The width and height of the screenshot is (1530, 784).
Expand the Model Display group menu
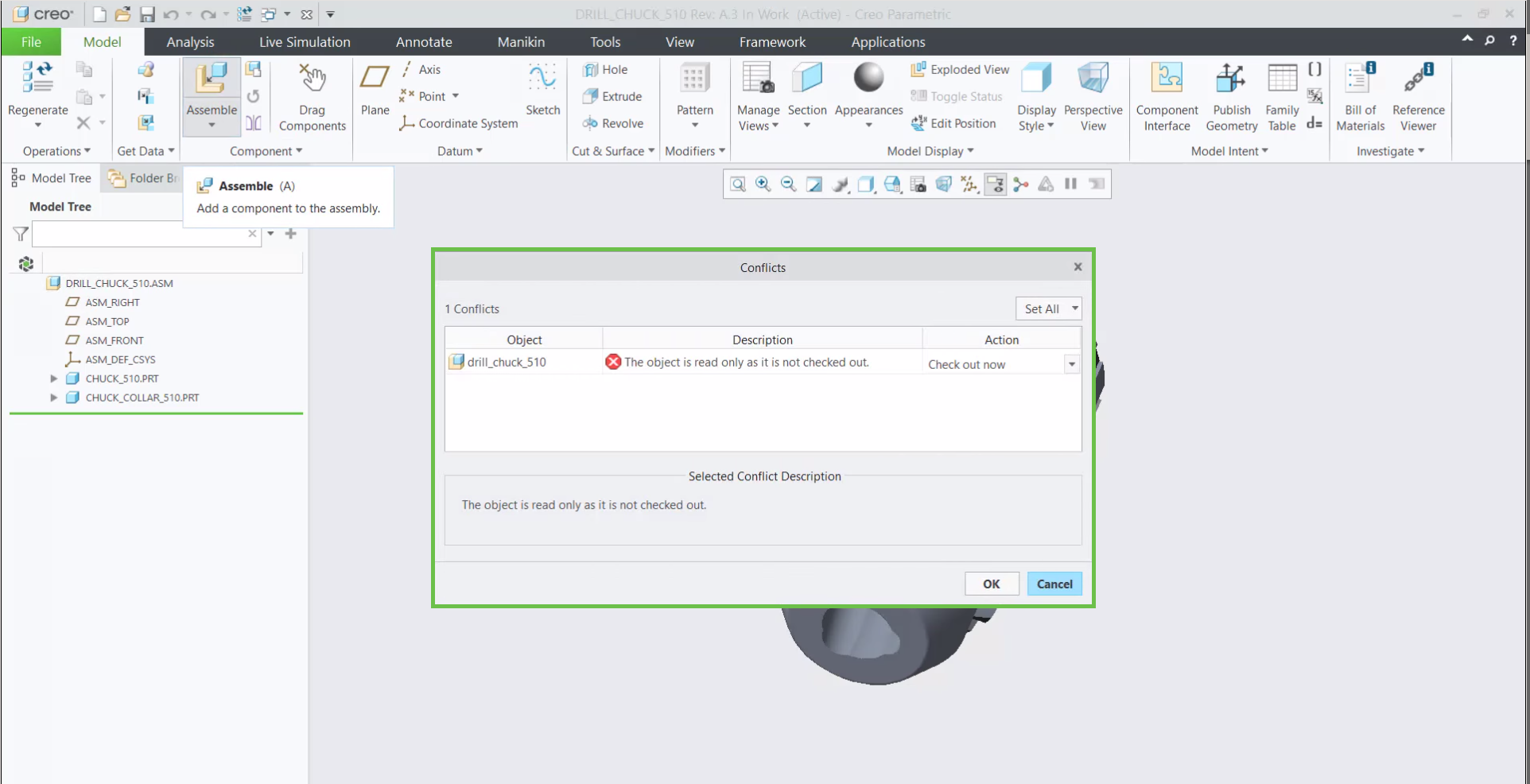(x=930, y=151)
